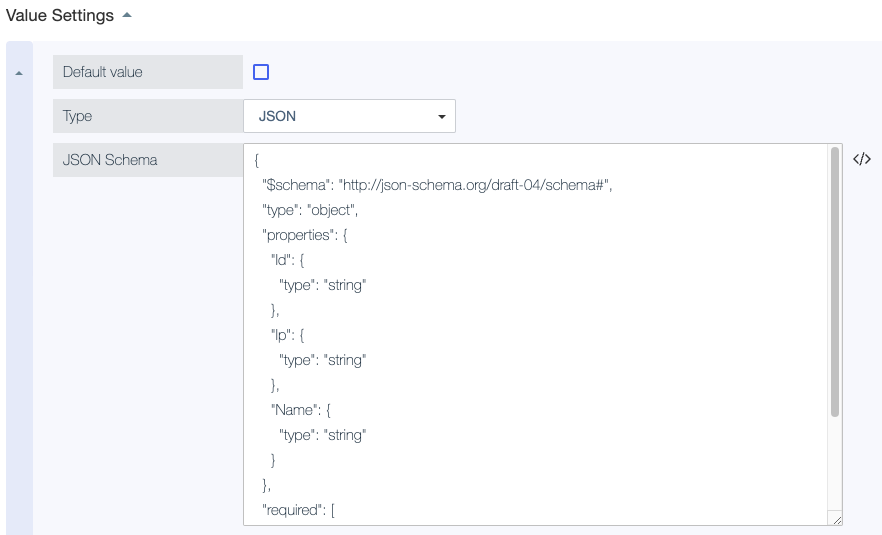Click the "Ip": { line
Screen dimensions: 882x535
pos(287,335)
